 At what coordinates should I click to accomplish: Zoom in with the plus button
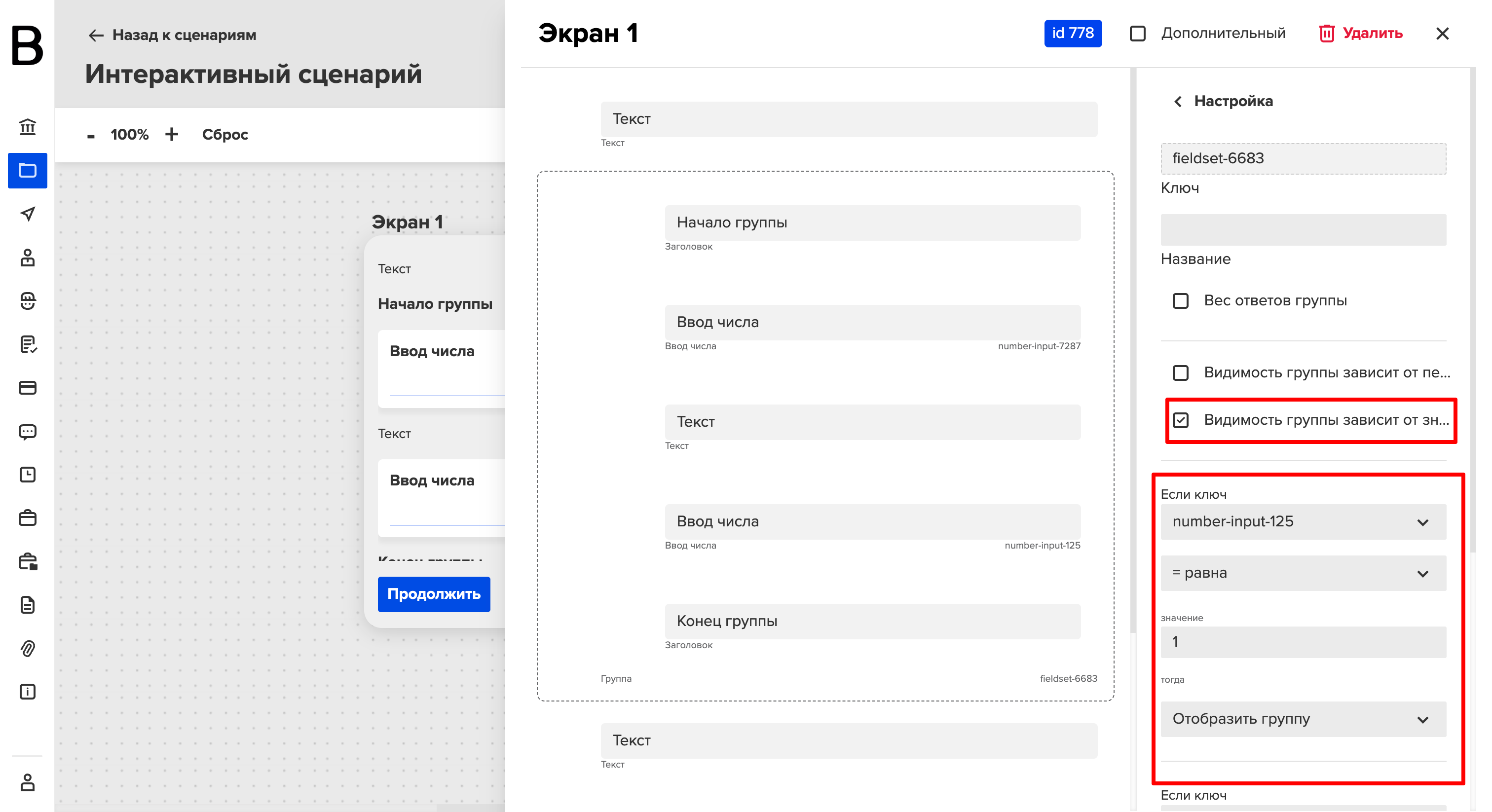pos(171,134)
